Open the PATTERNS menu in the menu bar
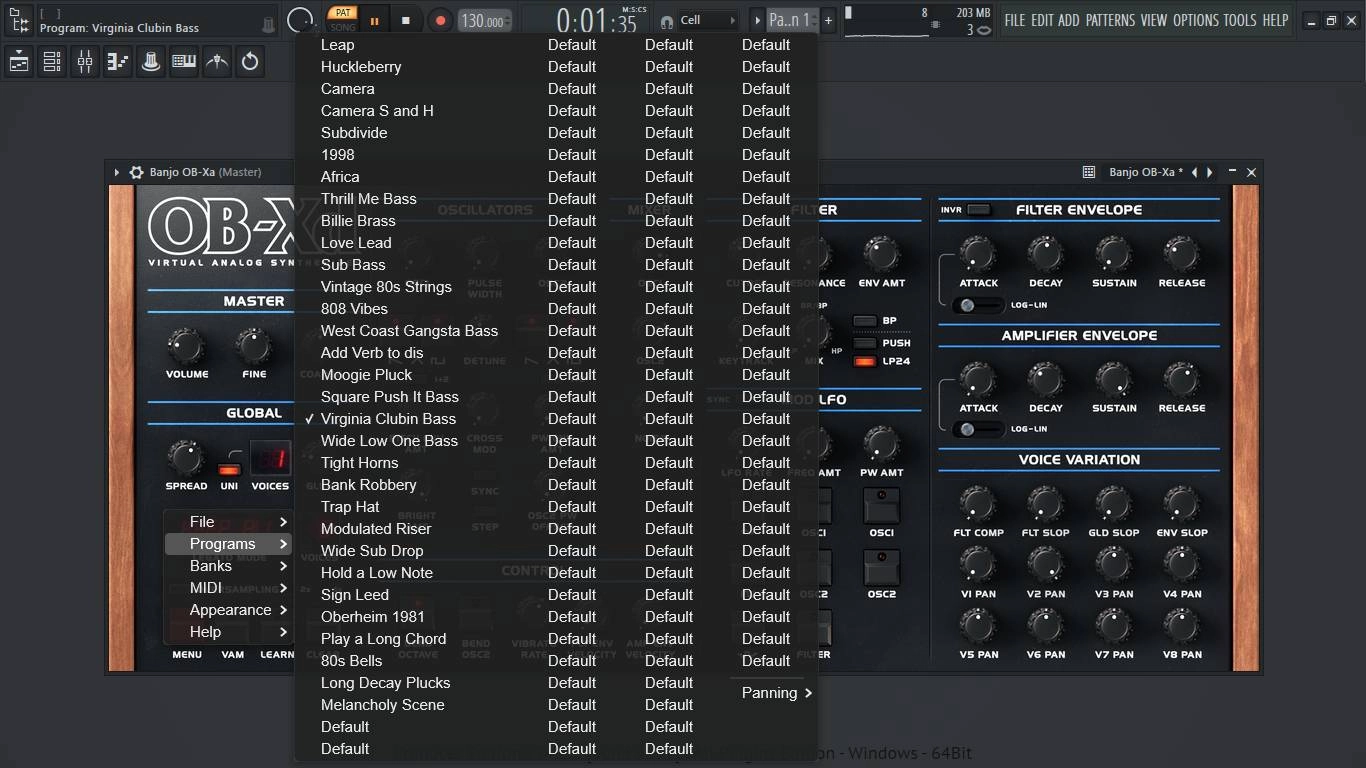 [1110, 20]
